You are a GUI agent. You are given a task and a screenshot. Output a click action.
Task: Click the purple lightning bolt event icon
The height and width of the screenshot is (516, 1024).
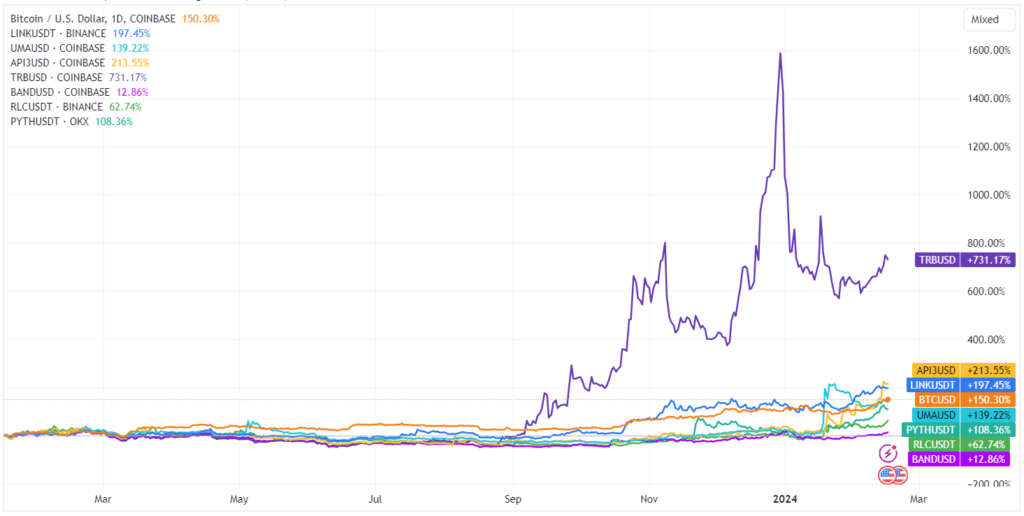[886, 452]
